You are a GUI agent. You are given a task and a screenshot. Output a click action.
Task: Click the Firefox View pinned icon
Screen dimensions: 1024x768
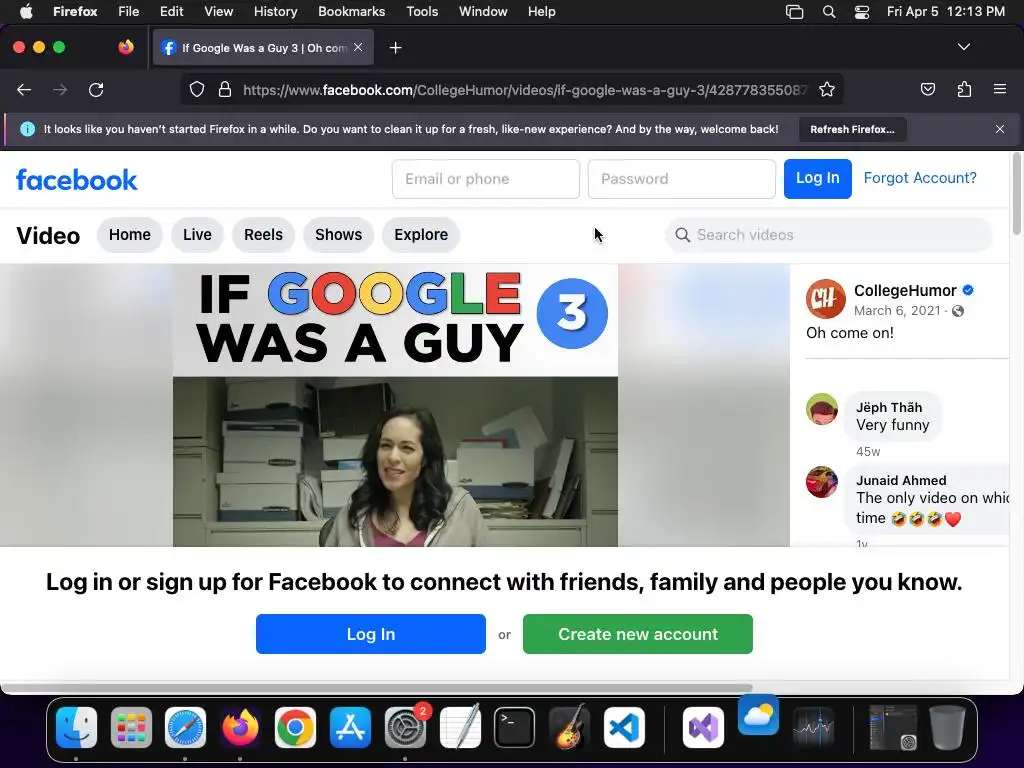(125, 47)
